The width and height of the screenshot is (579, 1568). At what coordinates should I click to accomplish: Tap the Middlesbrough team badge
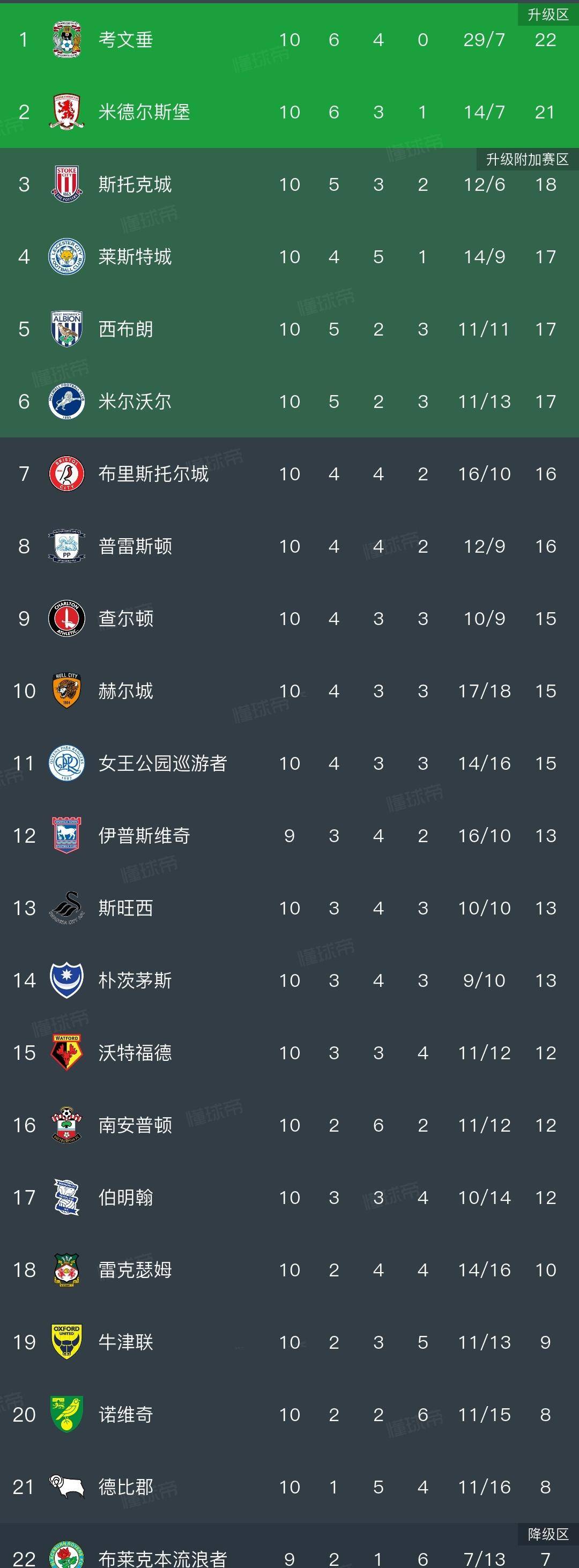[x=66, y=112]
